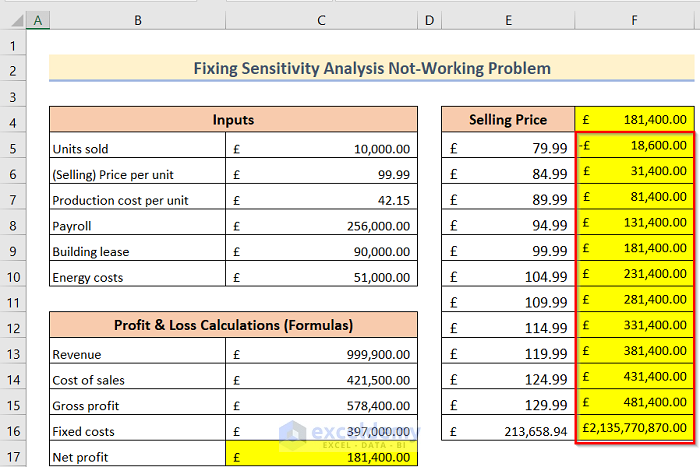
Task: Click column B header
Action: pyautogui.click(x=137, y=21)
